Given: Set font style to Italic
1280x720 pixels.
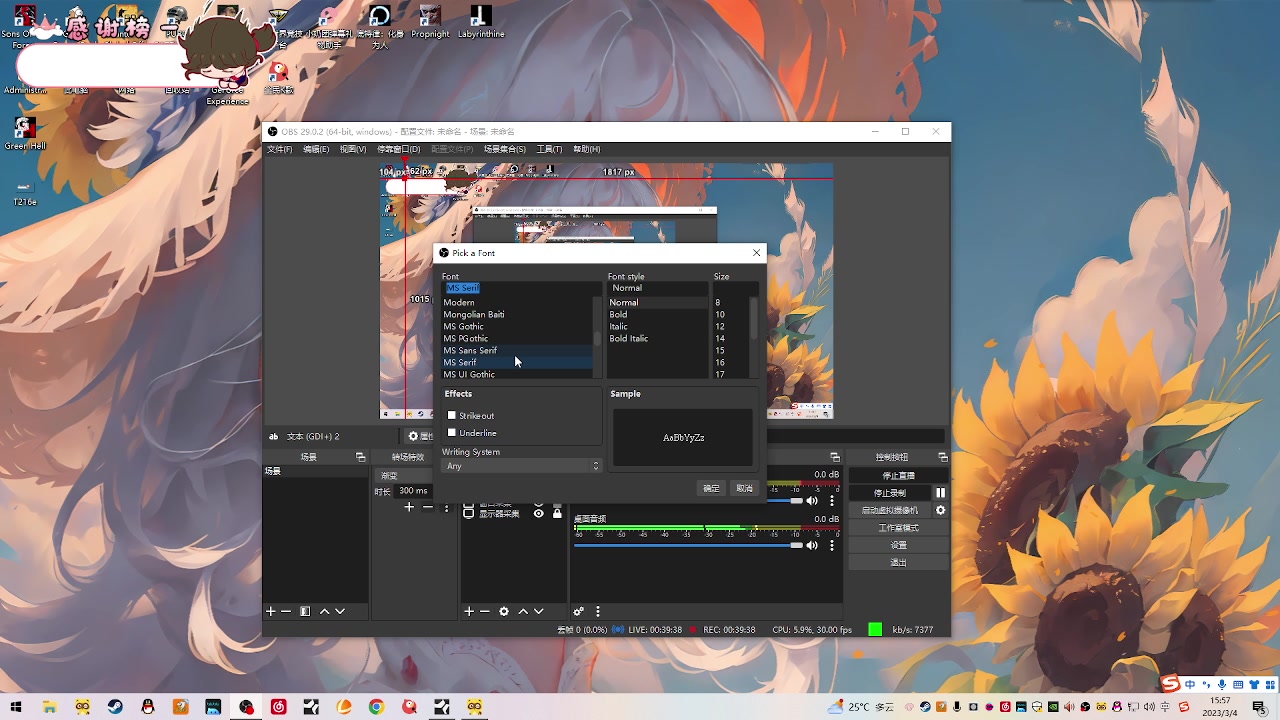Looking at the screenshot, I should coord(657,326).
